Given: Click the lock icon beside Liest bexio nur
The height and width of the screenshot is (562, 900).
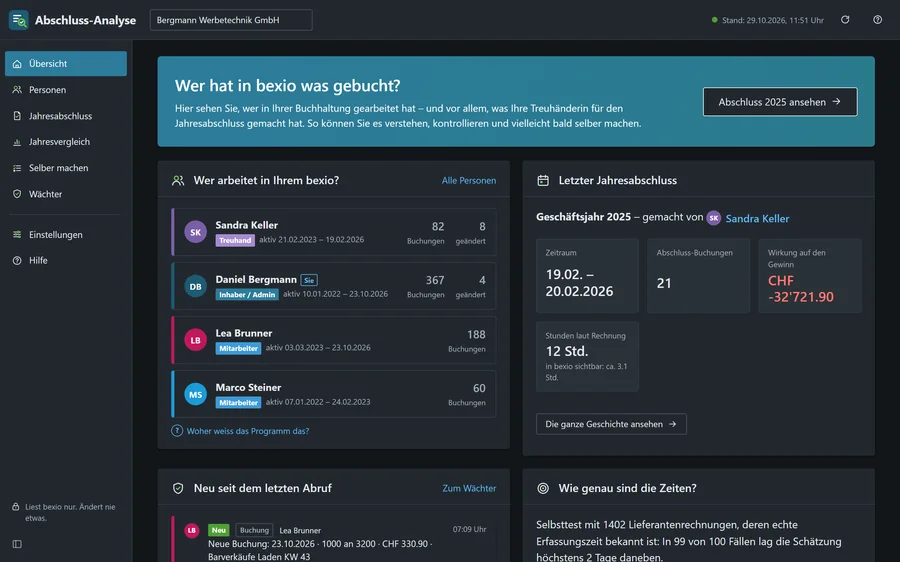Looking at the screenshot, I should (x=16, y=507).
